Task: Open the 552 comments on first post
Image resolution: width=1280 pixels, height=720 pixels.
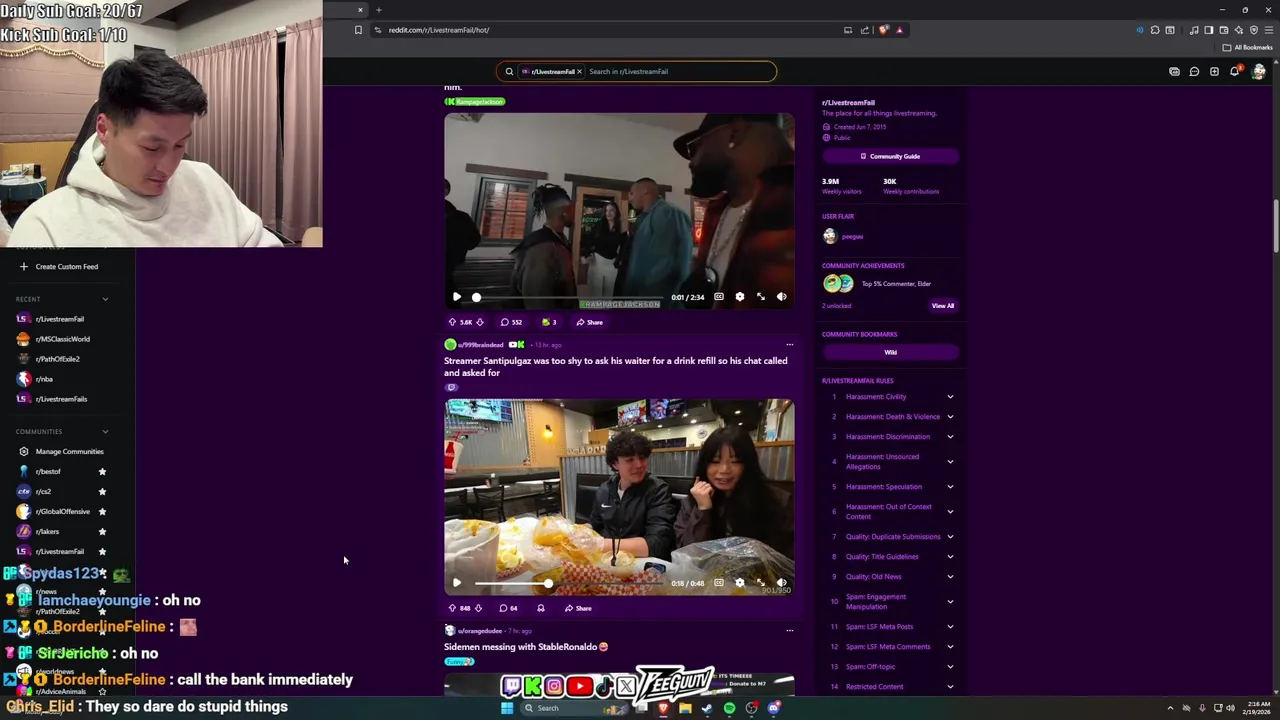Action: (511, 322)
